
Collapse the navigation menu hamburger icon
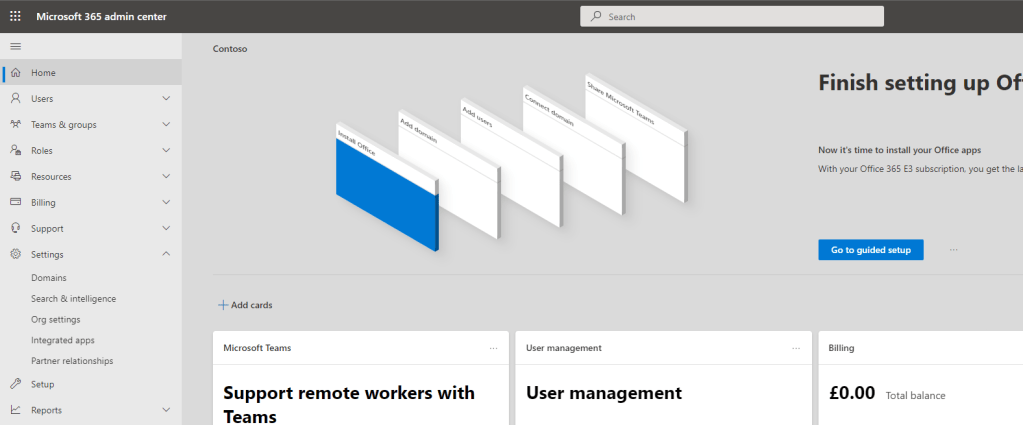pyautogui.click(x=15, y=47)
